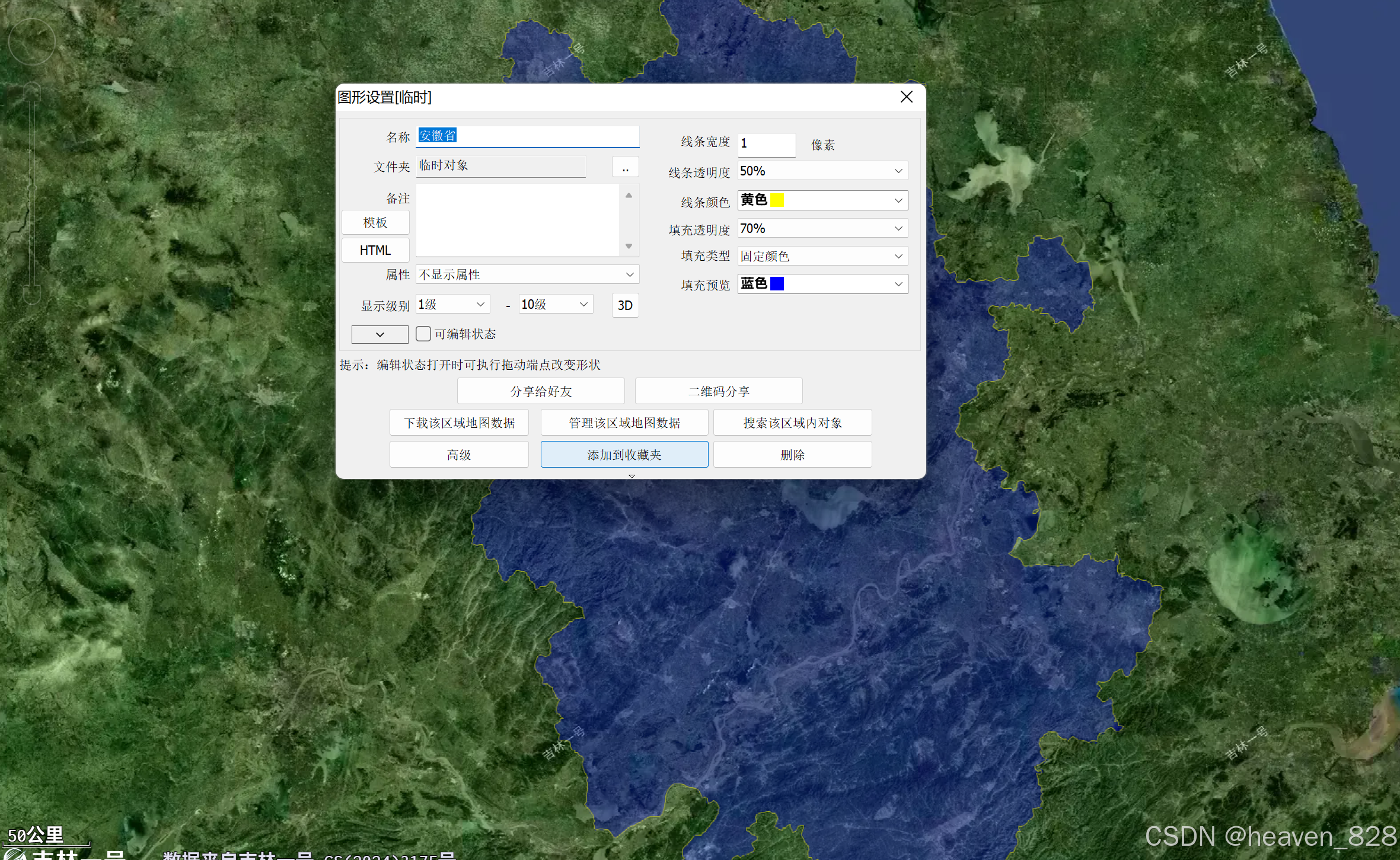Open the 10级 display level dropdown
1400x860 pixels.
(x=555, y=305)
